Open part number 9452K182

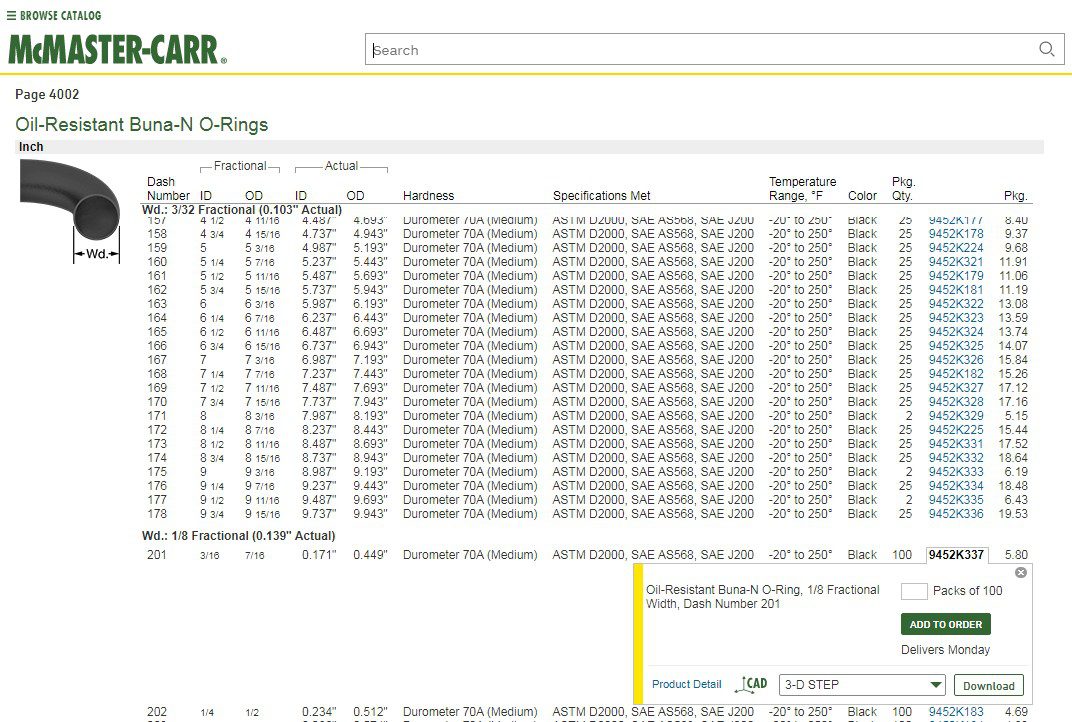click(956, 374)
